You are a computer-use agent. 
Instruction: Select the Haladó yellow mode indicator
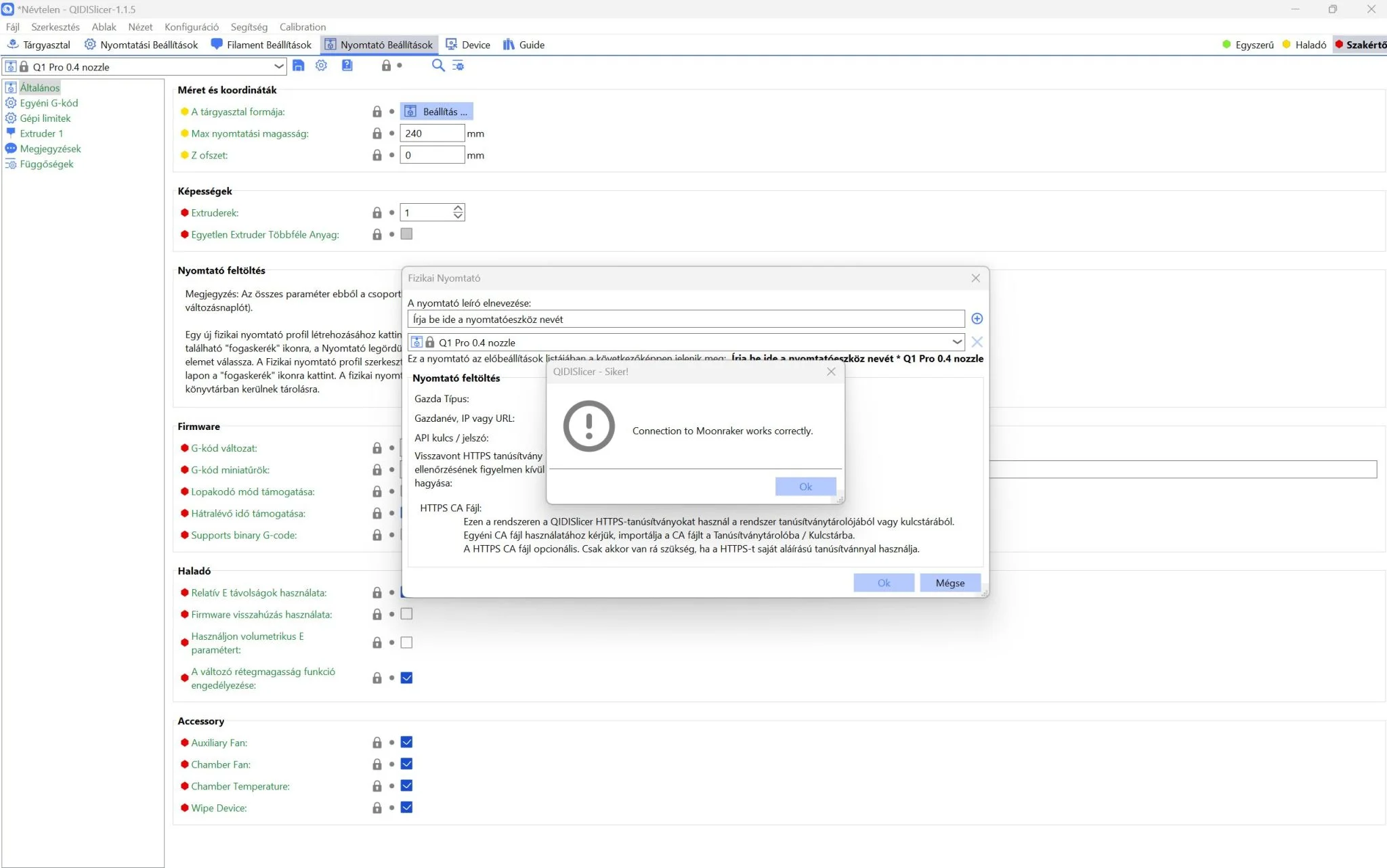coord(1304,45)
